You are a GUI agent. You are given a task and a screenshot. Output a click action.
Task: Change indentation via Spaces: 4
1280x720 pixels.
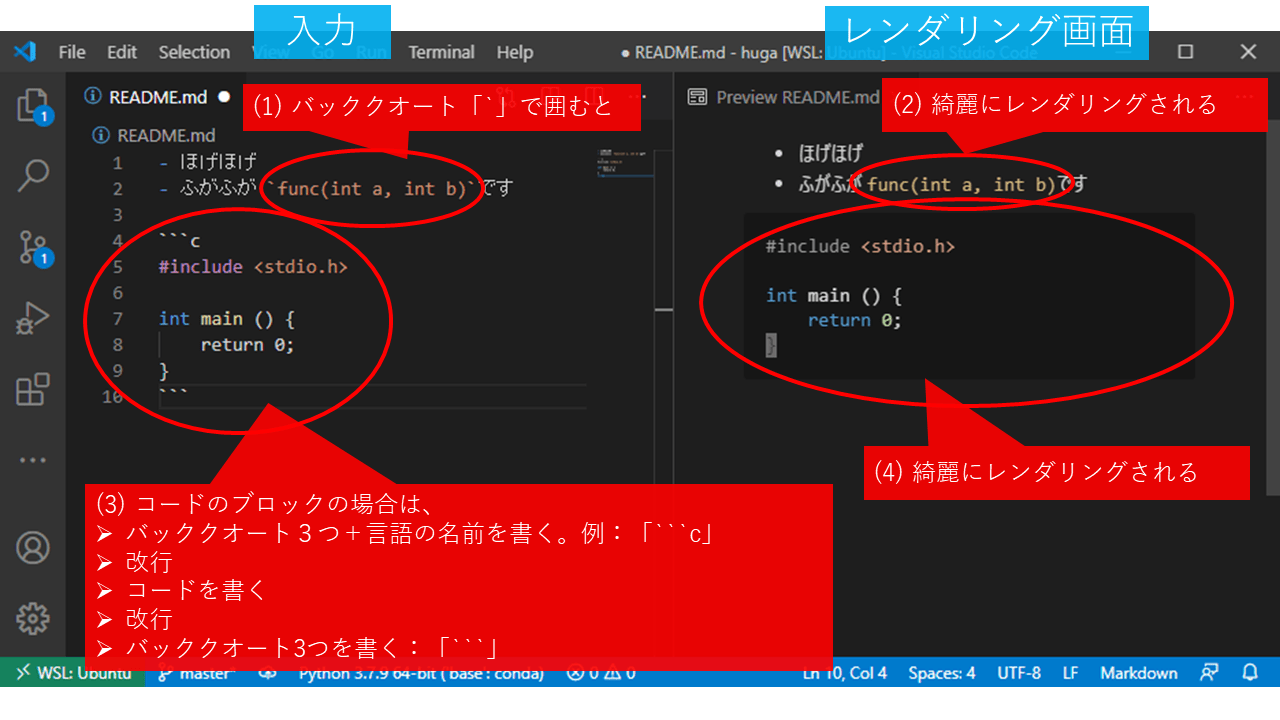(x=942, y=673)
